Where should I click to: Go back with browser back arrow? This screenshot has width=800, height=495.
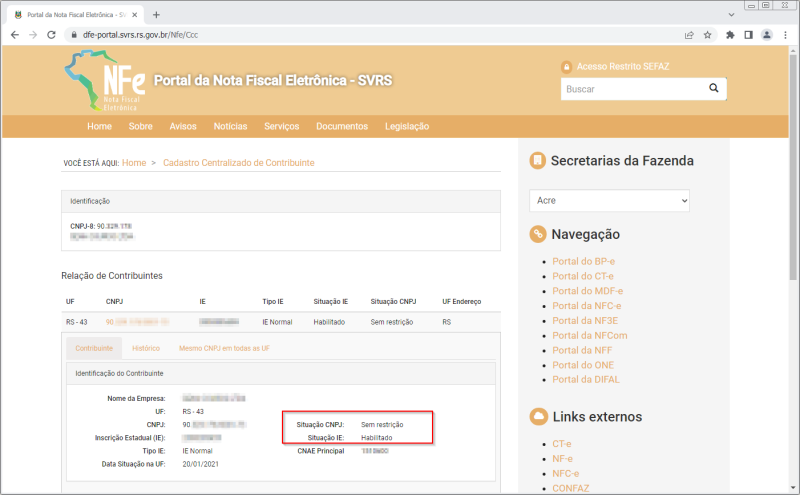click(x=15, y=35)
